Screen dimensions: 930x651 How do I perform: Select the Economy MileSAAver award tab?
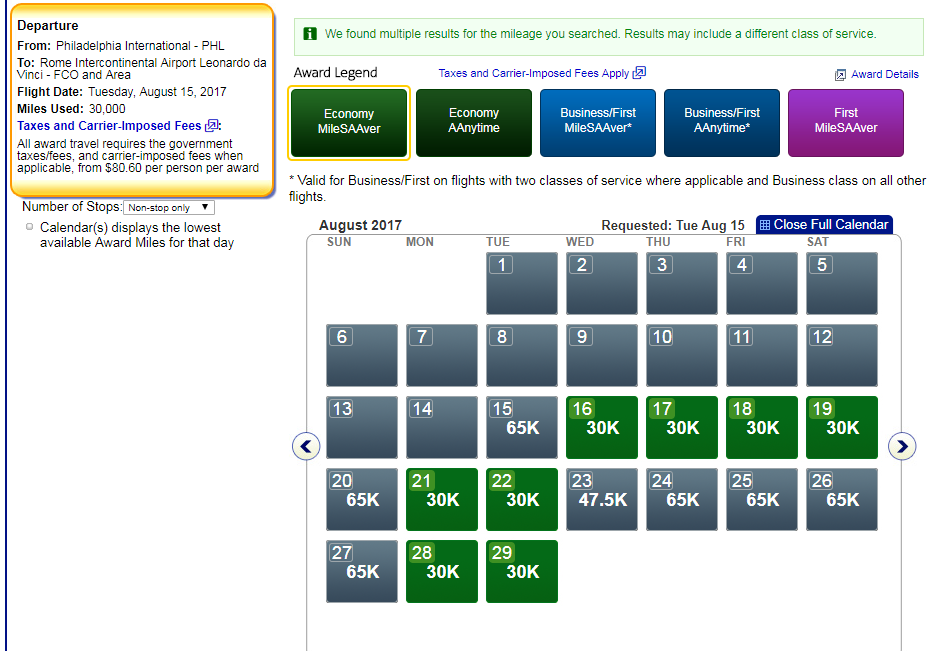[x=348, y=122]
